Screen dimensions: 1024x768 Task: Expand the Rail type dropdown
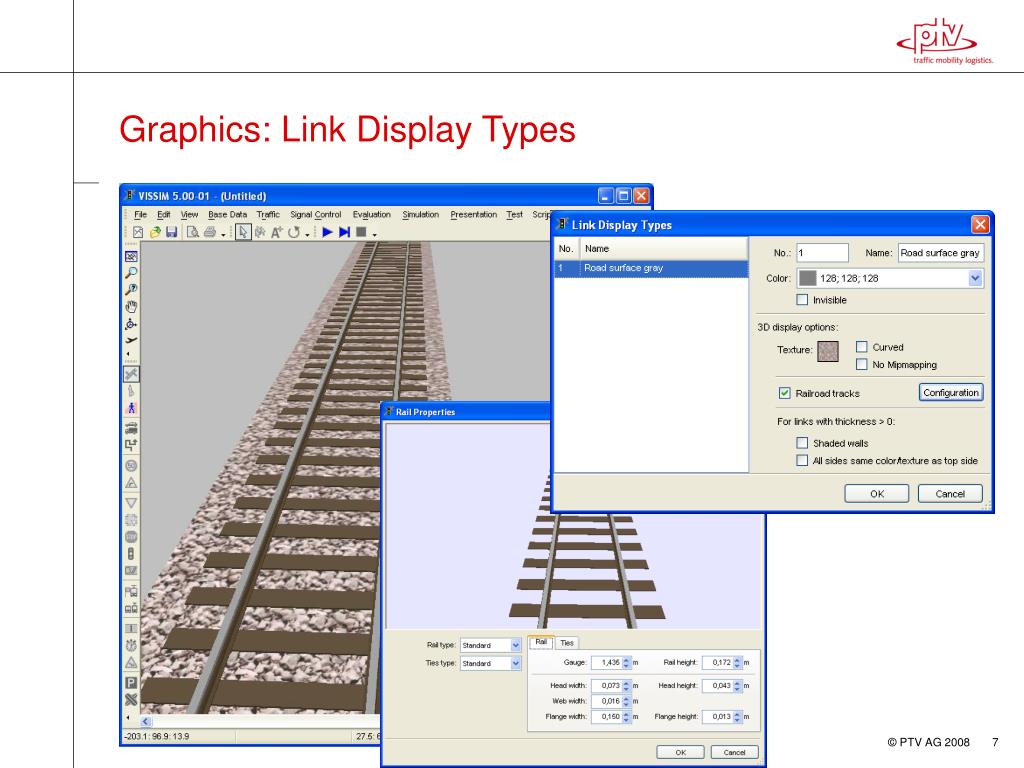pyautogui.click(x=516, y=645)
